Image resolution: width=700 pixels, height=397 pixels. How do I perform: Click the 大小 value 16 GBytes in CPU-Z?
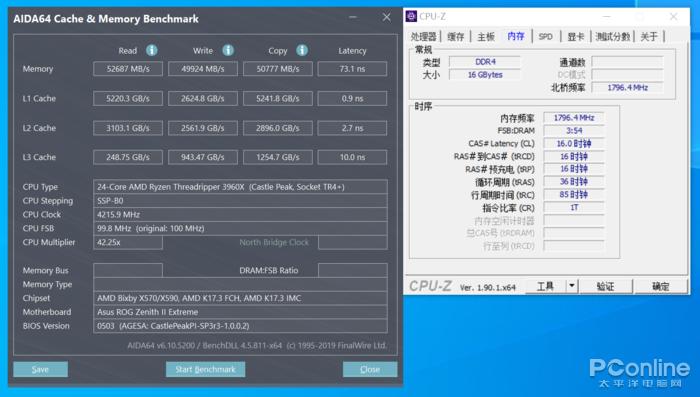[485, 75]
